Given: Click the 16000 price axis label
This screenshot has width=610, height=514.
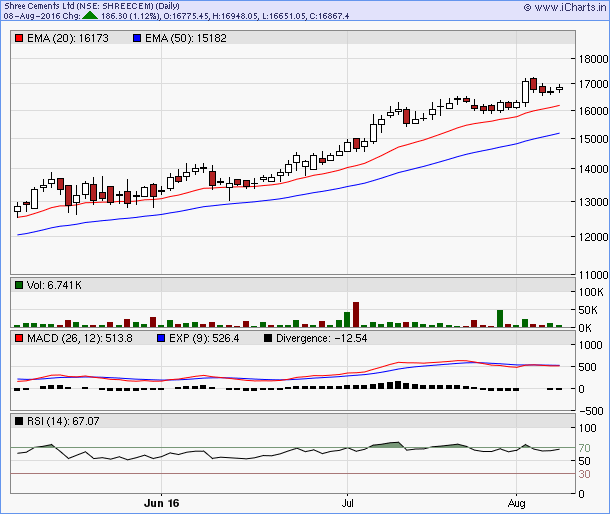Looking at the screenshot, I should coord(593,111).
